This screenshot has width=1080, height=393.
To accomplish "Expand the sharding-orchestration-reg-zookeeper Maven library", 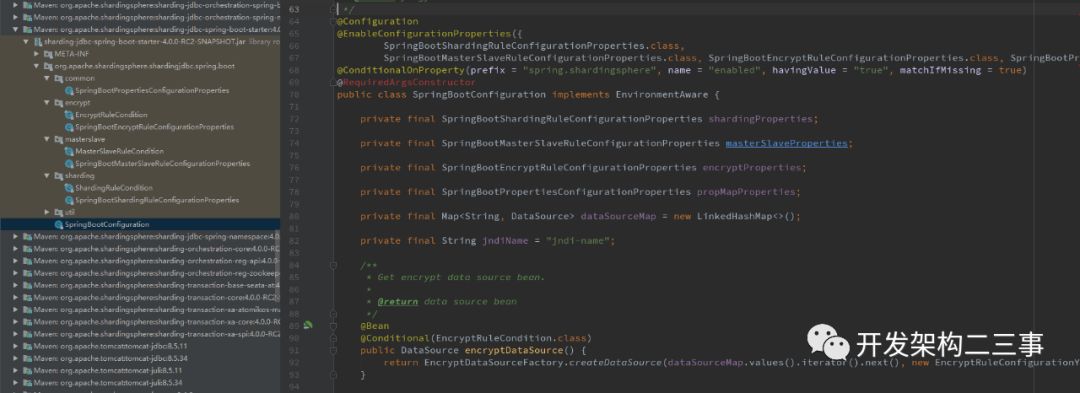I will coord(16,273).
